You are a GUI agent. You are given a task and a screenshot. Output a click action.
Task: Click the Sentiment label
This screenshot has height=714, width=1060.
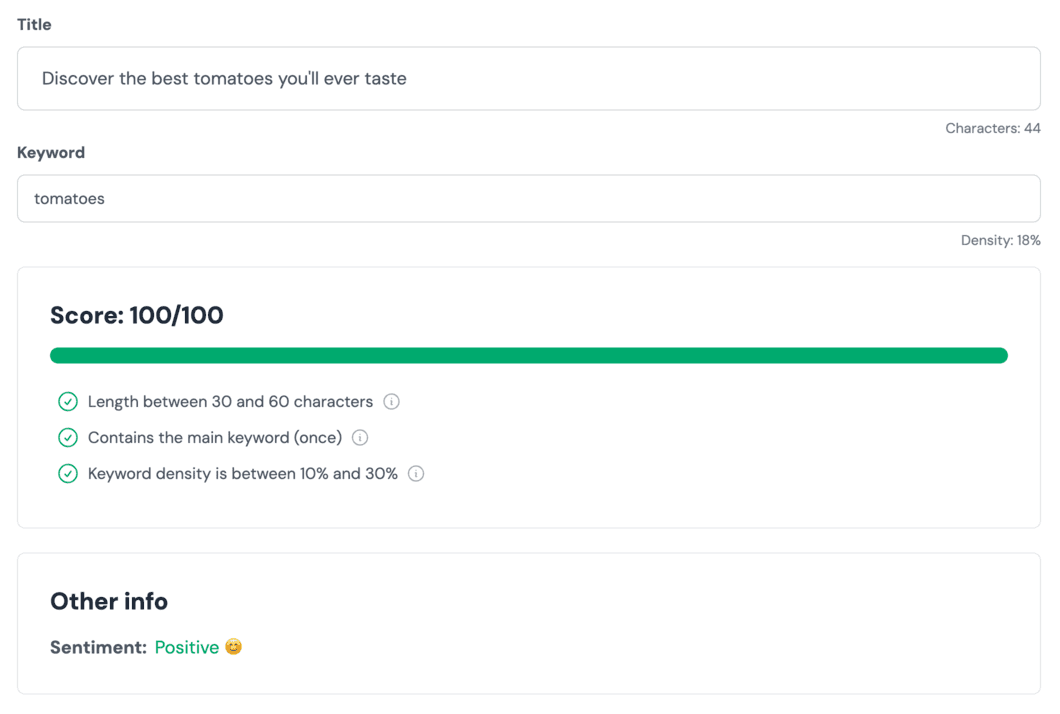pos(98,648)
